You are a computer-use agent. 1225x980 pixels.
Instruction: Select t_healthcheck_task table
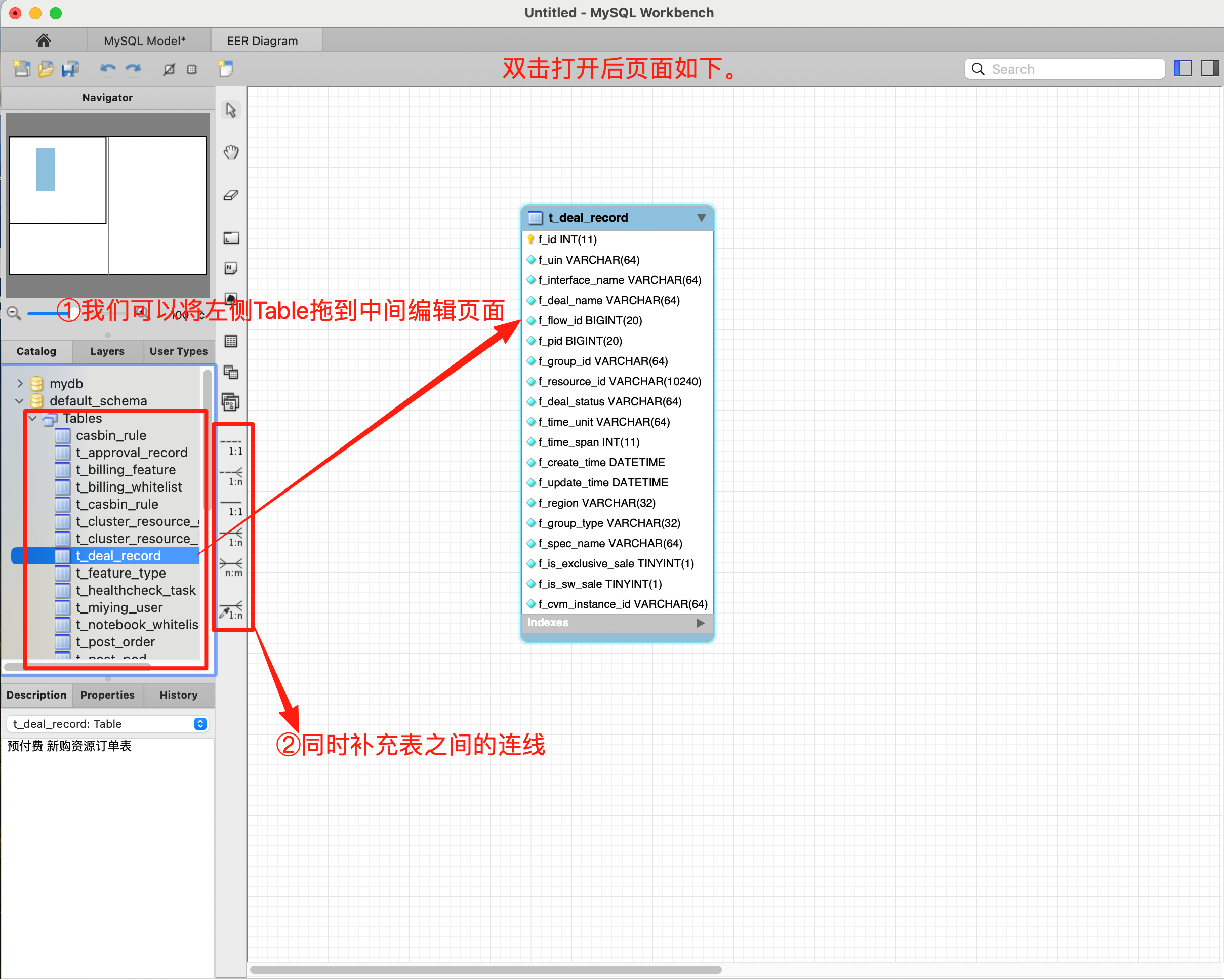(x=136, y=590)
